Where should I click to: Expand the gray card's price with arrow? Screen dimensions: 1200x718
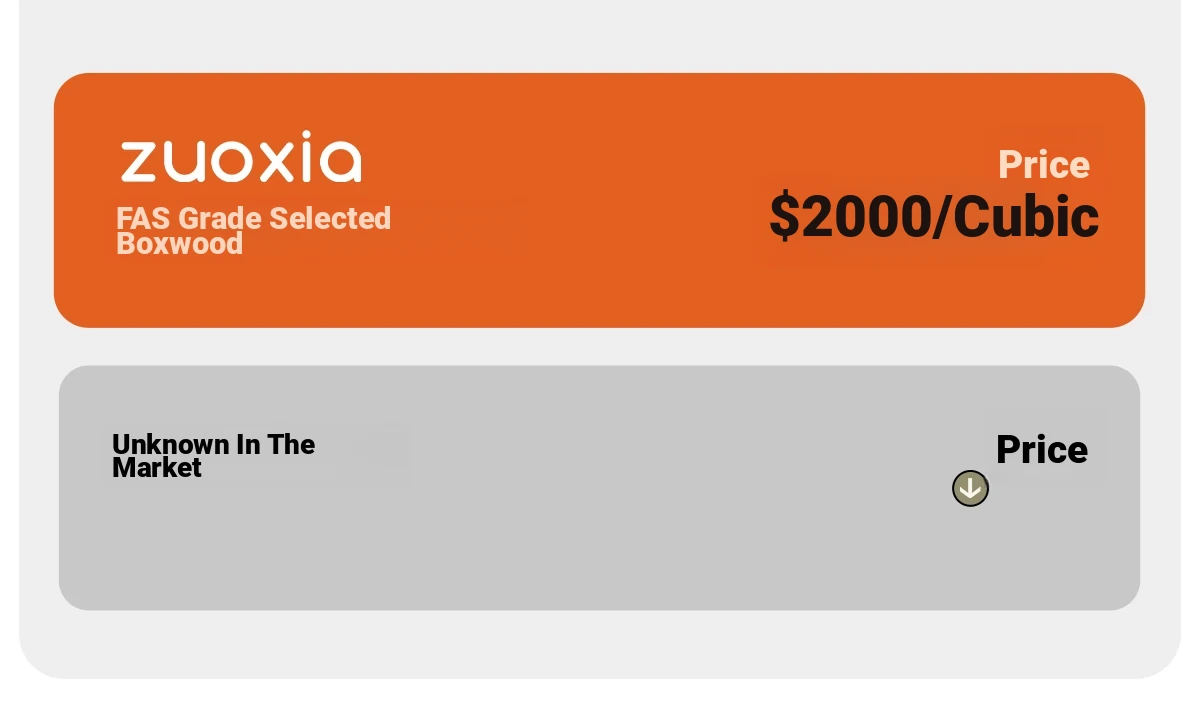click(x=970, y=488)
